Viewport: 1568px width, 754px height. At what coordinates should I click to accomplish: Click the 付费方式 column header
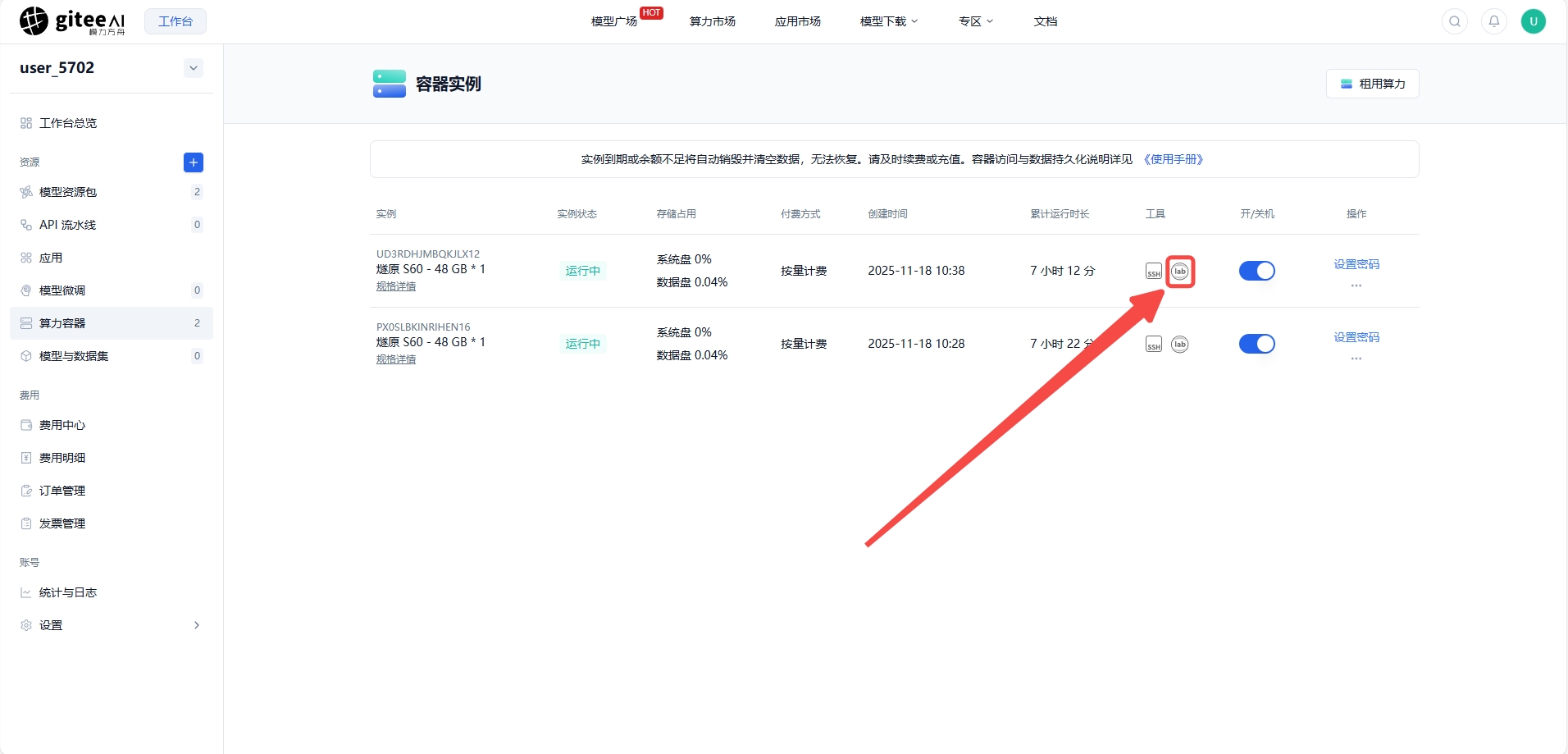[x=800, y=214]
